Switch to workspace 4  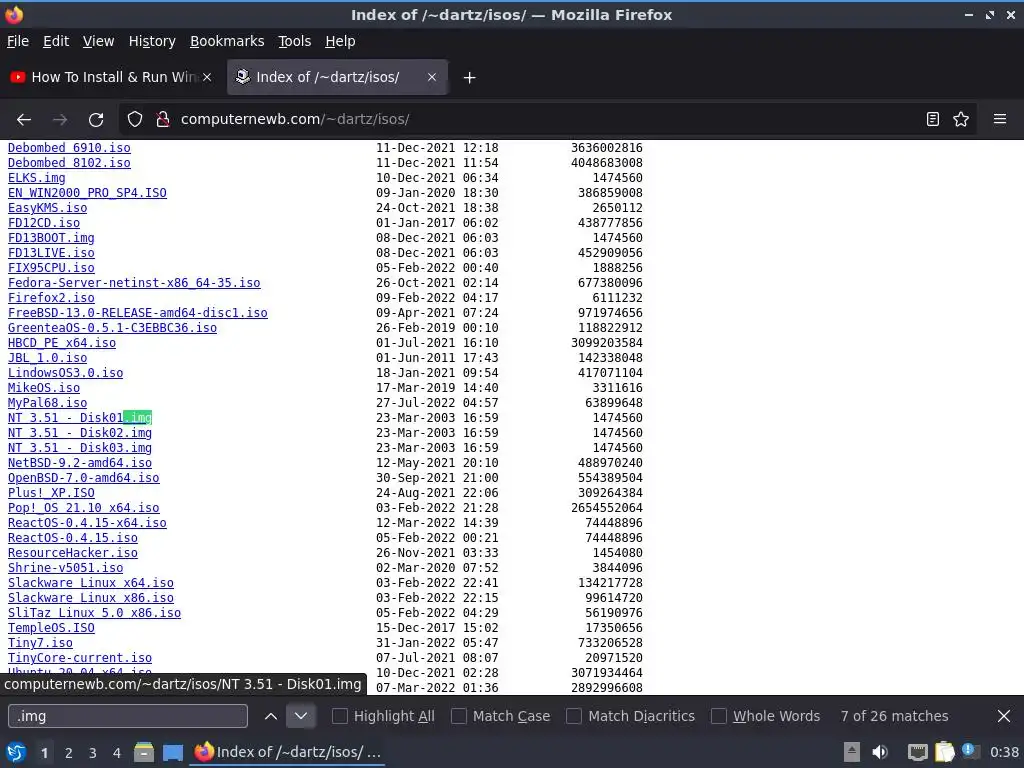click(117, 753)
